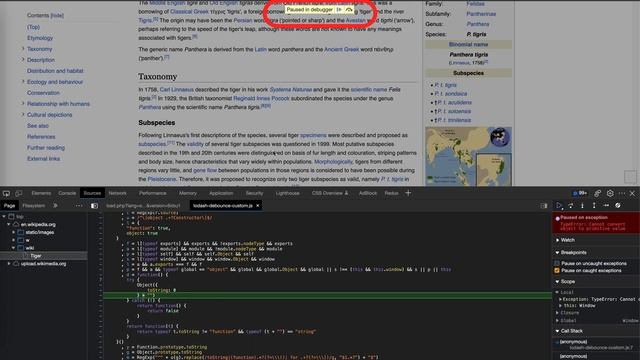The image size is (640, 360).
Task: Expand the Closure scope group
Action: pos(557,313)
